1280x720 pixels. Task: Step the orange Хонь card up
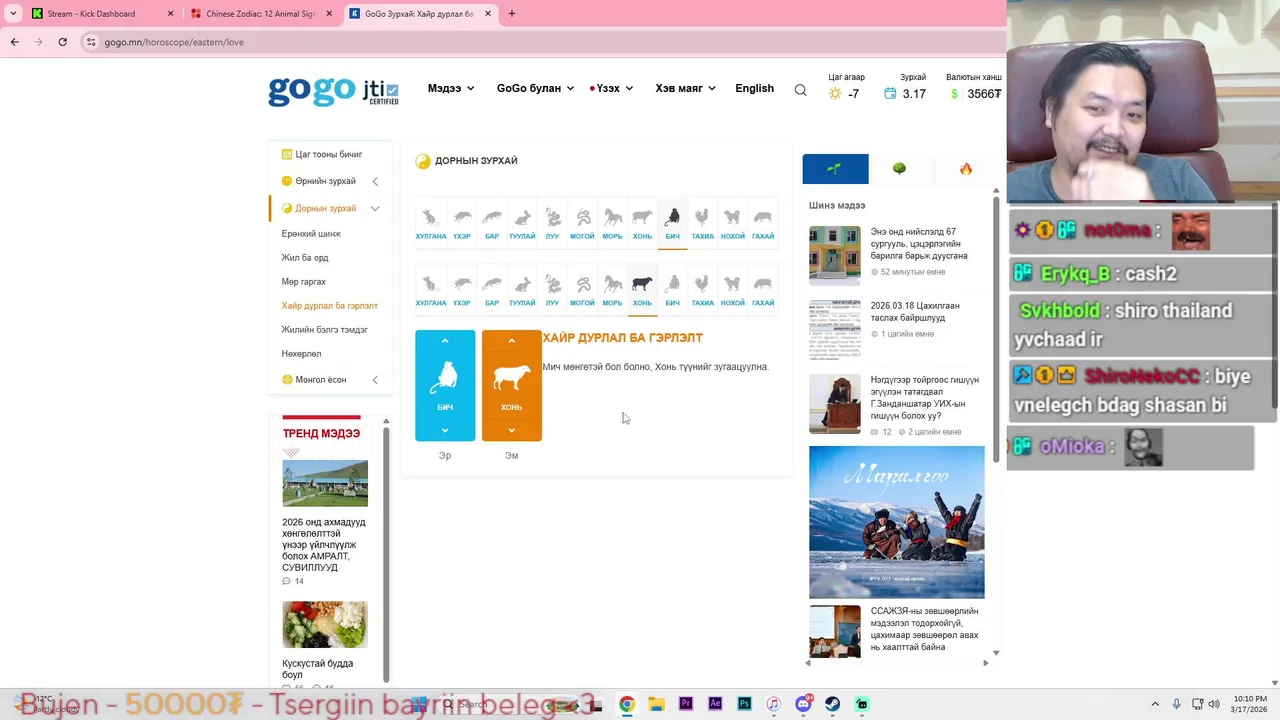511,341
